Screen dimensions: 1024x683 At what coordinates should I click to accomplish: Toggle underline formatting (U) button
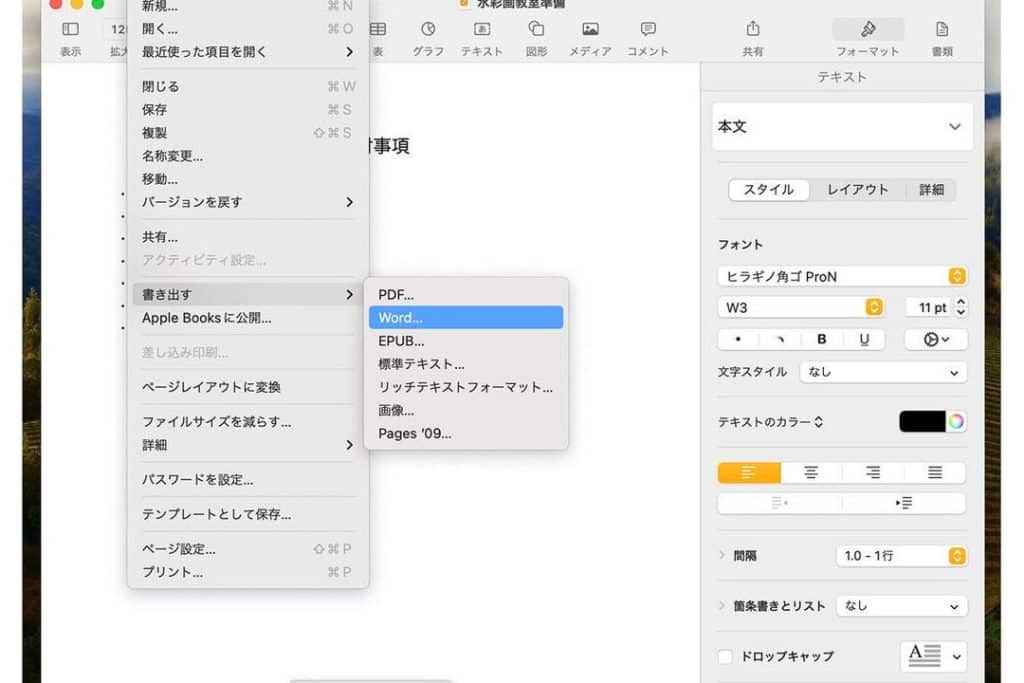click(864, 339)
